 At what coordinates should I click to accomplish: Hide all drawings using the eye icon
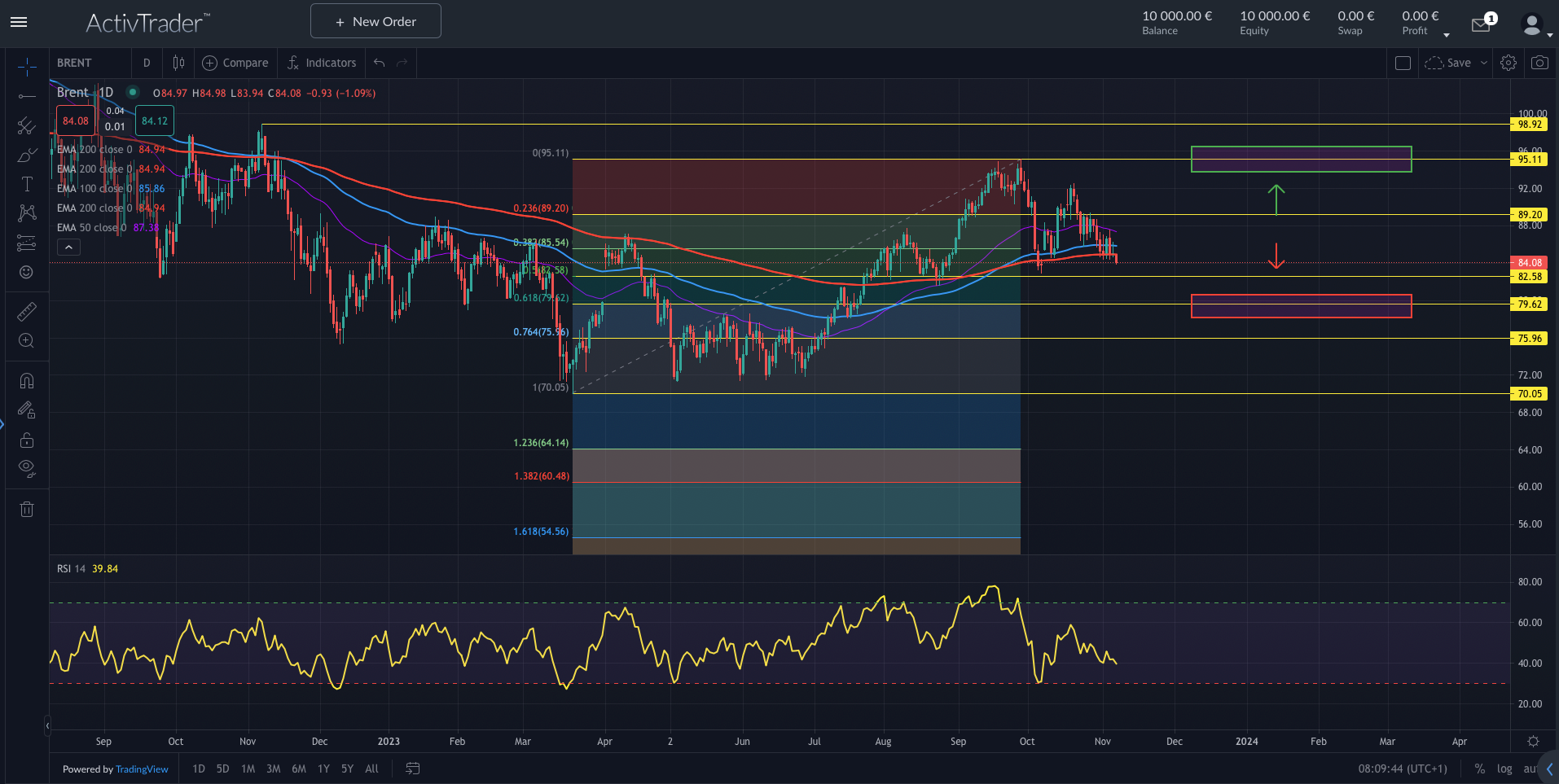26,468
